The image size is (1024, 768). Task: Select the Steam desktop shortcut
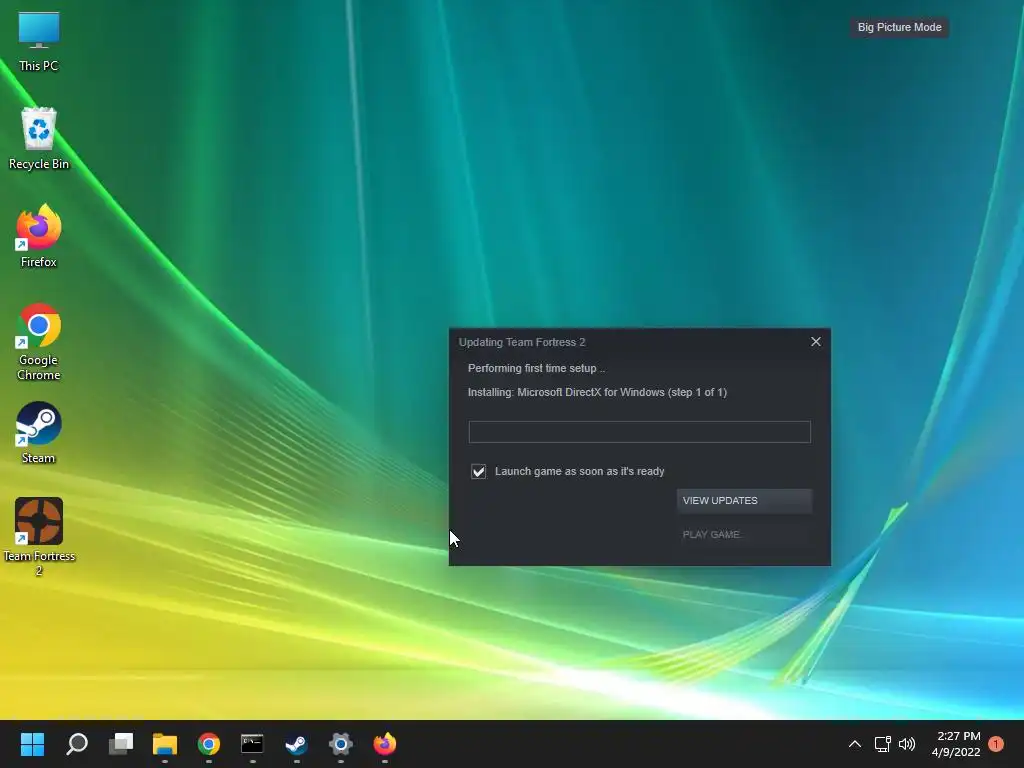pyautogui.click(x=39, y=432)
